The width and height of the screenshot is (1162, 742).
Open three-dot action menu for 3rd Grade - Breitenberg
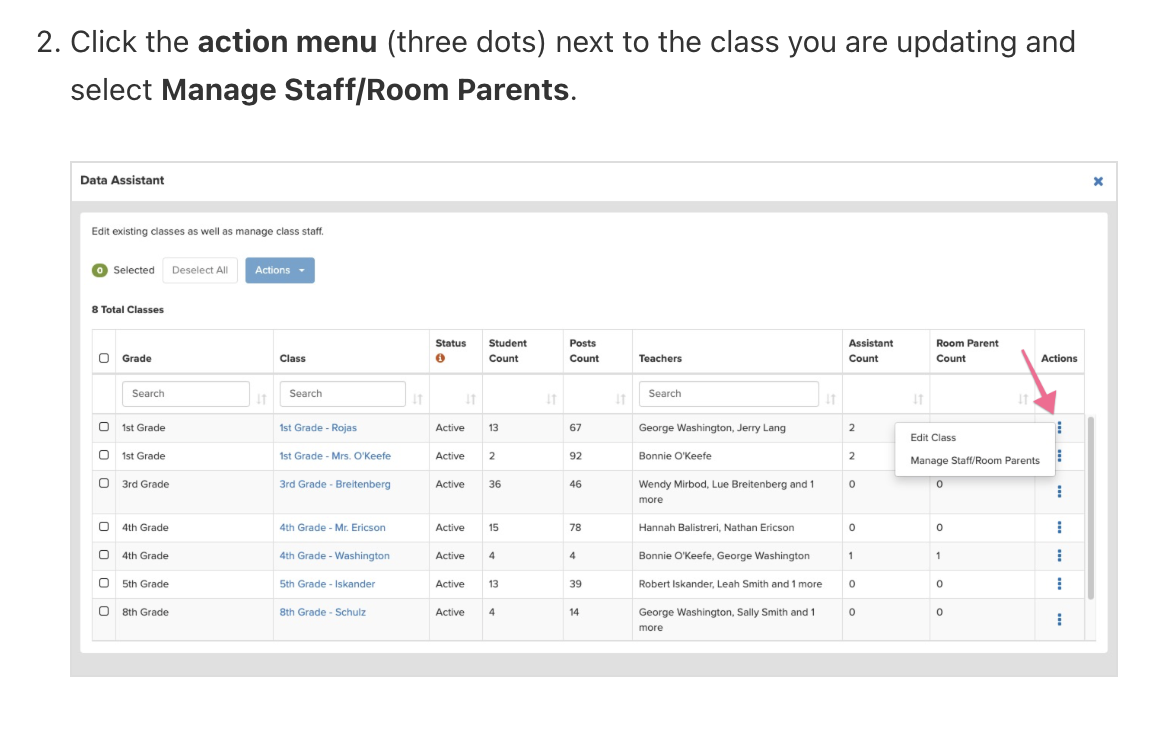click(x=1059, y=491)
